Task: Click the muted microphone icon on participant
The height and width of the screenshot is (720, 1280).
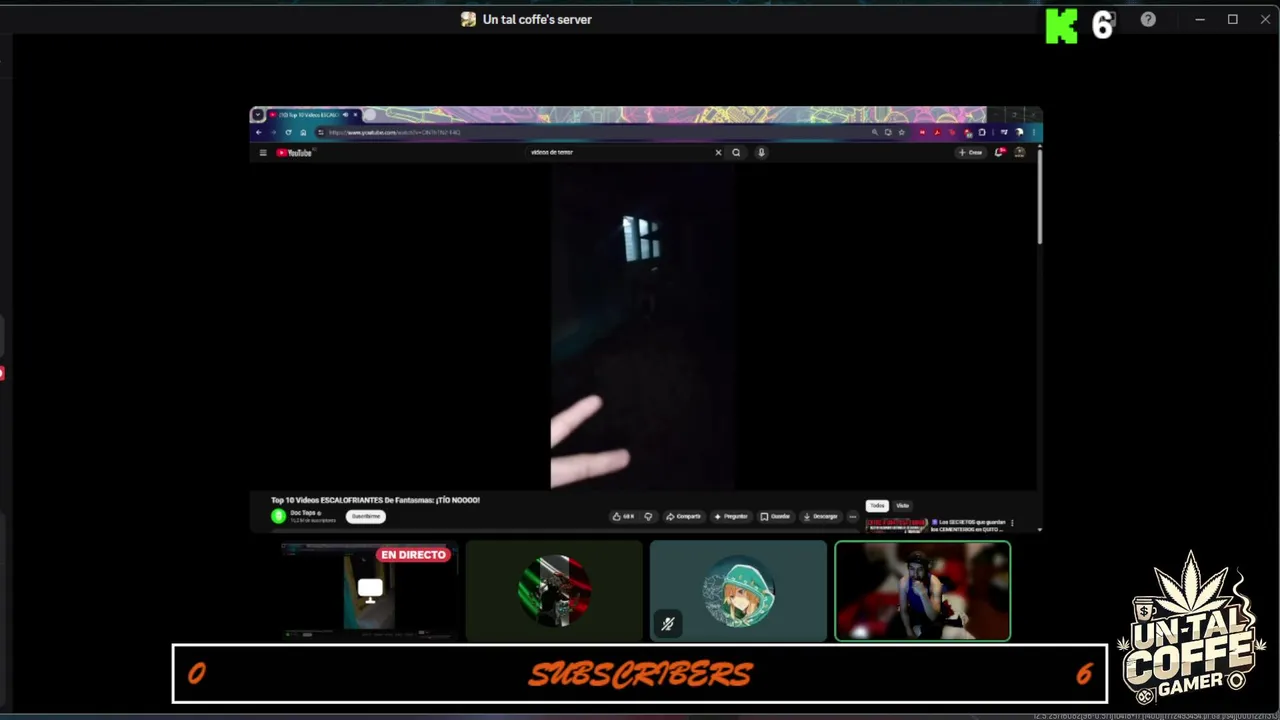Action: pyautogui.click(x=668, y=624)
